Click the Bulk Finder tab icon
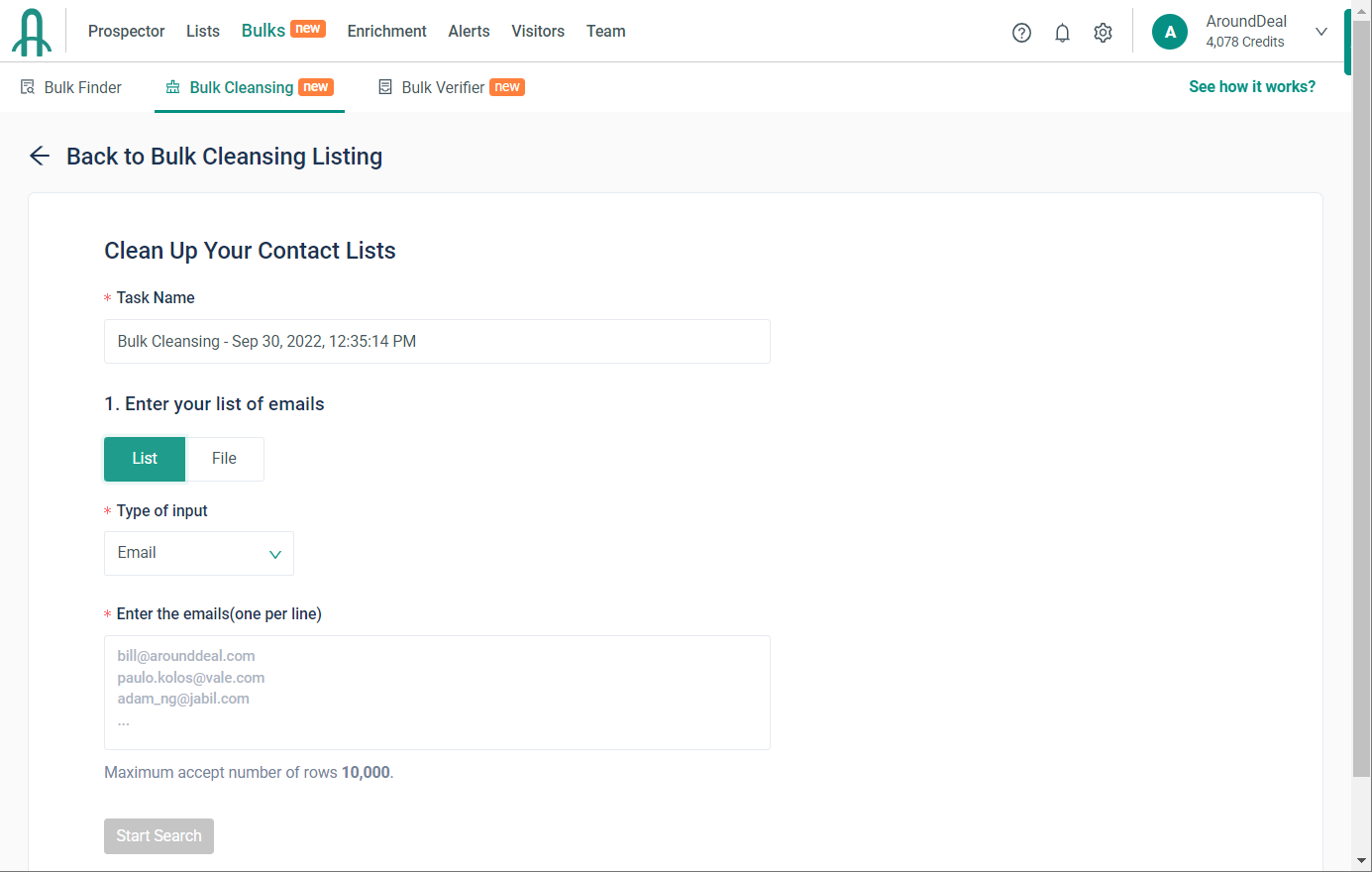The image size is (1372, 872). [28, 87]
